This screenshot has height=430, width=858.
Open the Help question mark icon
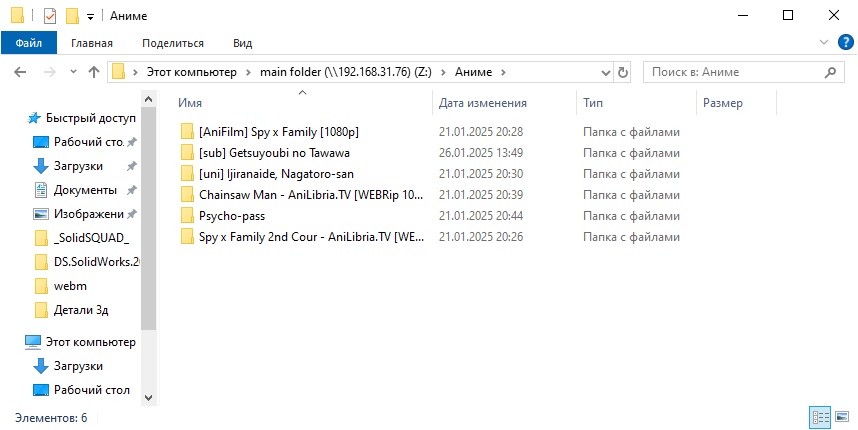click(845, 43)
